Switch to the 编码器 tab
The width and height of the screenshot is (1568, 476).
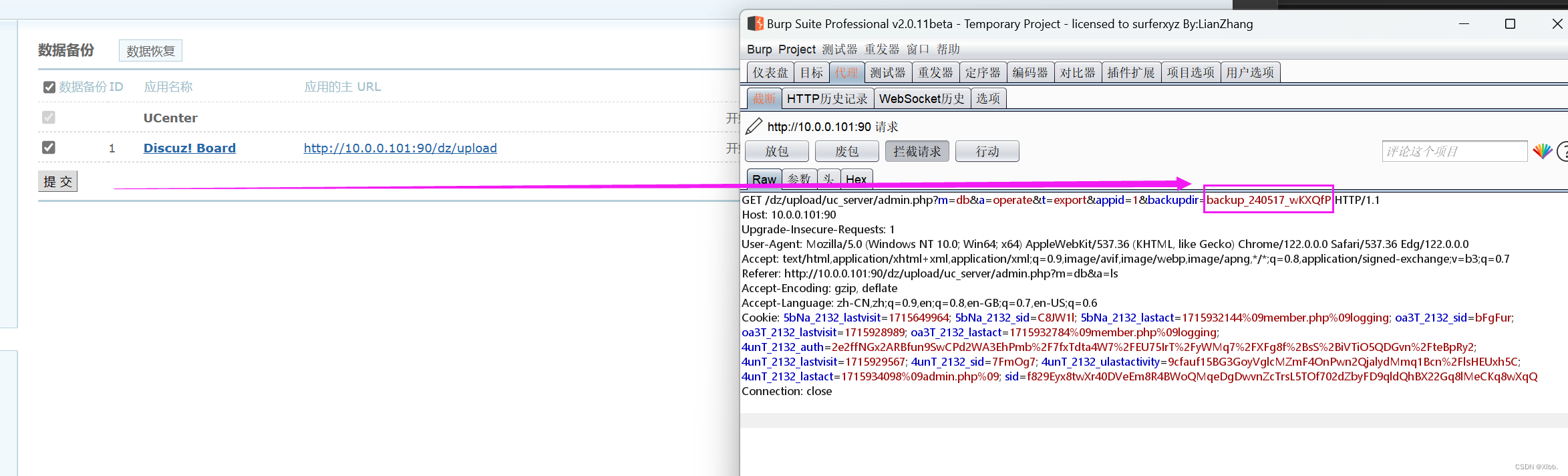coord(1030,72)
